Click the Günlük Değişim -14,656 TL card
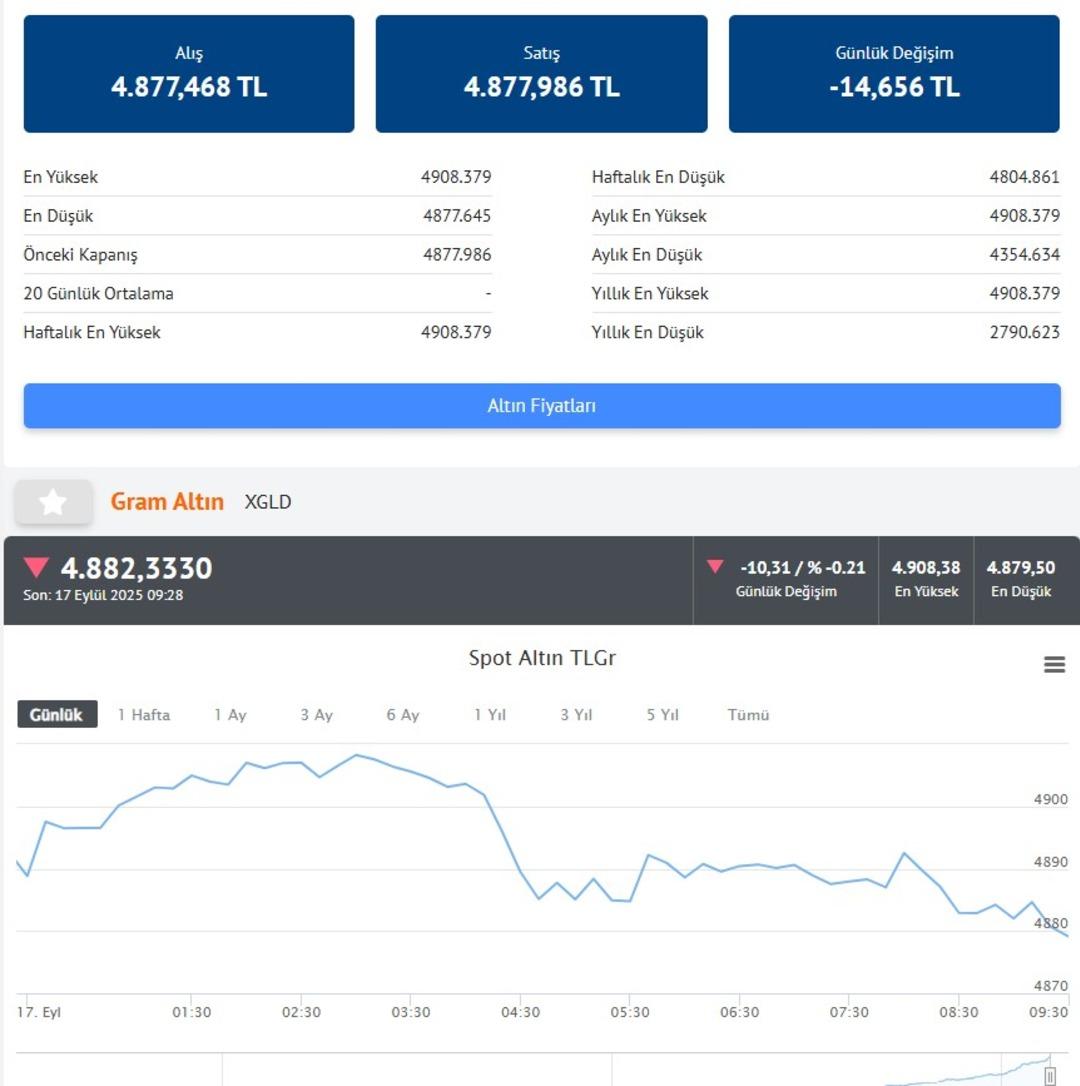This screenshot has width=1080, height=1086. pyautogui.click(x=894, y=73)
